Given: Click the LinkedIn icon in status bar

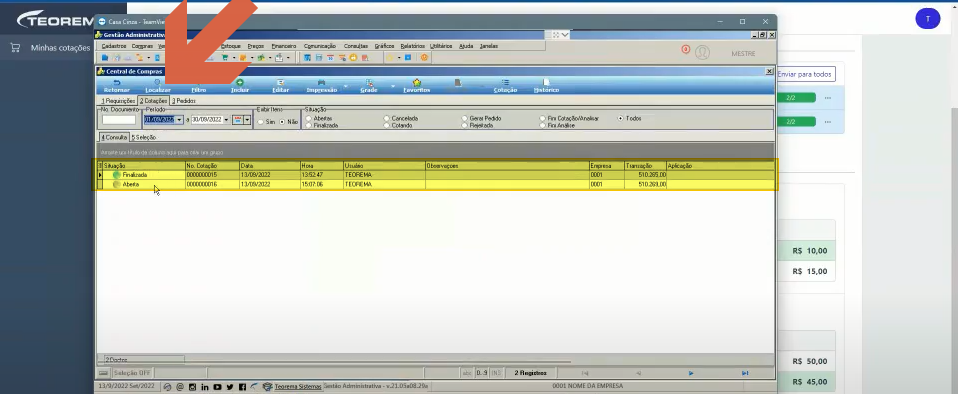Looking at the screenshot, I should [x=205, y=387].
